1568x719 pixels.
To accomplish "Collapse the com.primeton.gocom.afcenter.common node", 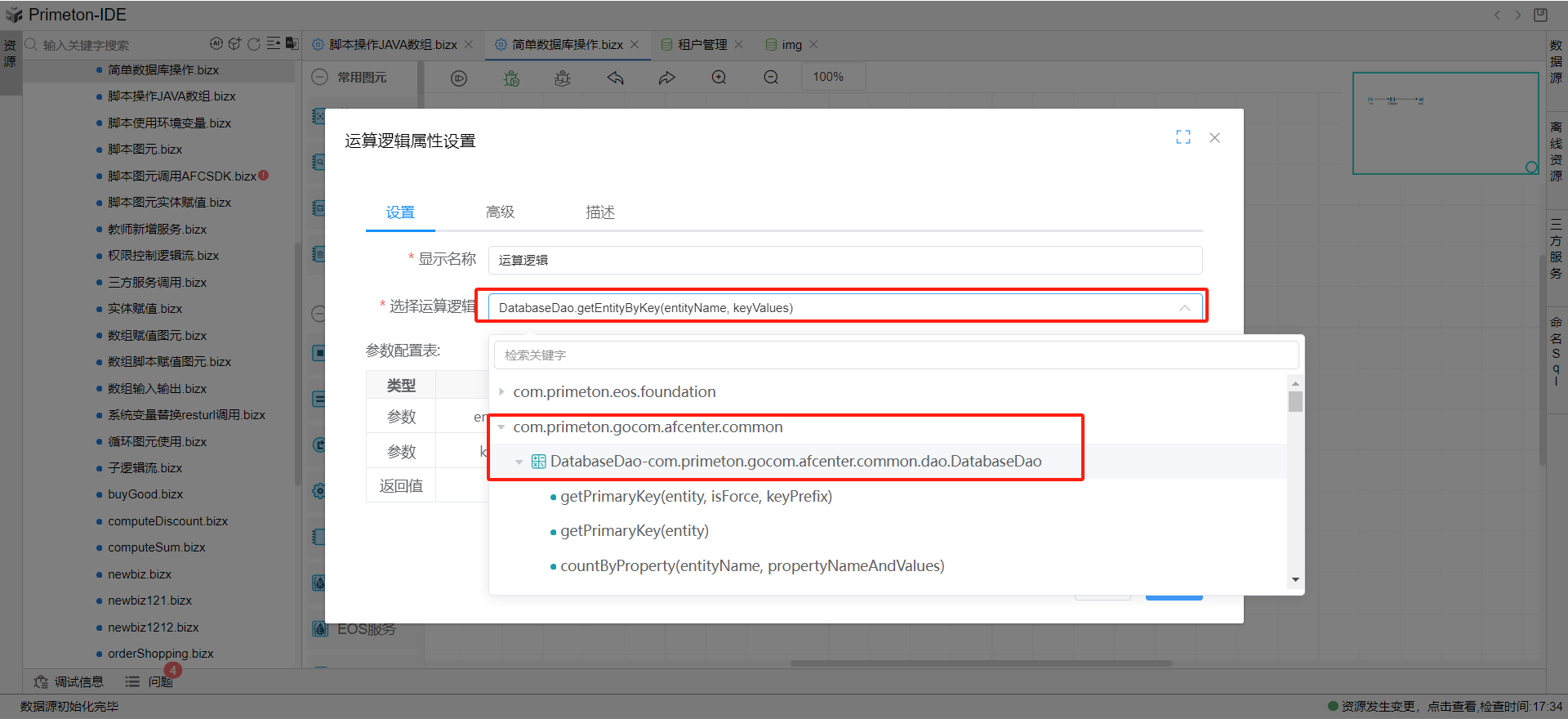I will pyautogui.click(x=501, y=427).
